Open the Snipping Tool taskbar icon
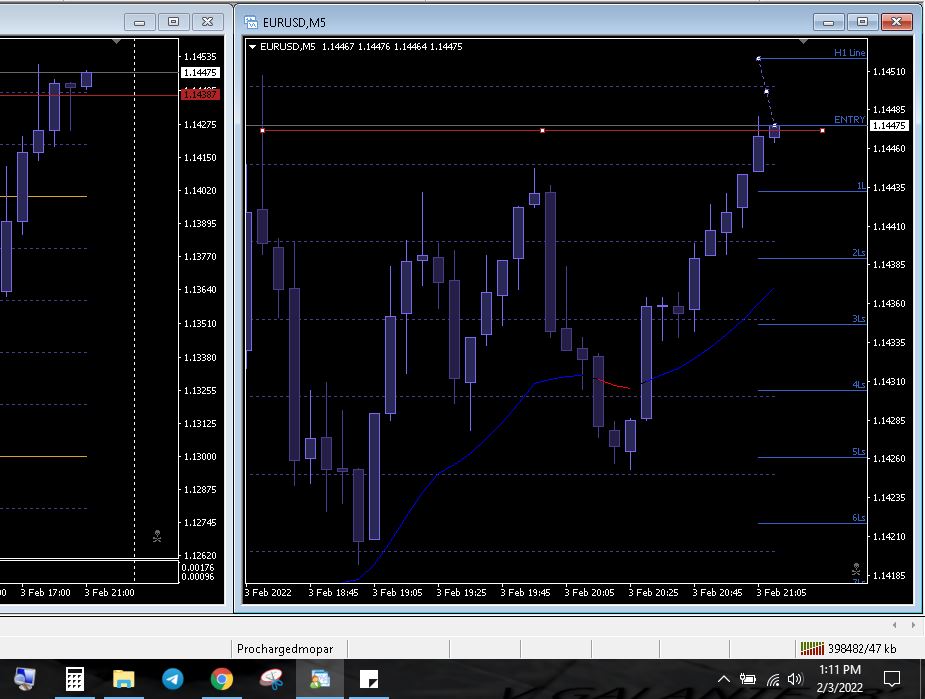This screenshot has width=925, height=699. (271, 679)
